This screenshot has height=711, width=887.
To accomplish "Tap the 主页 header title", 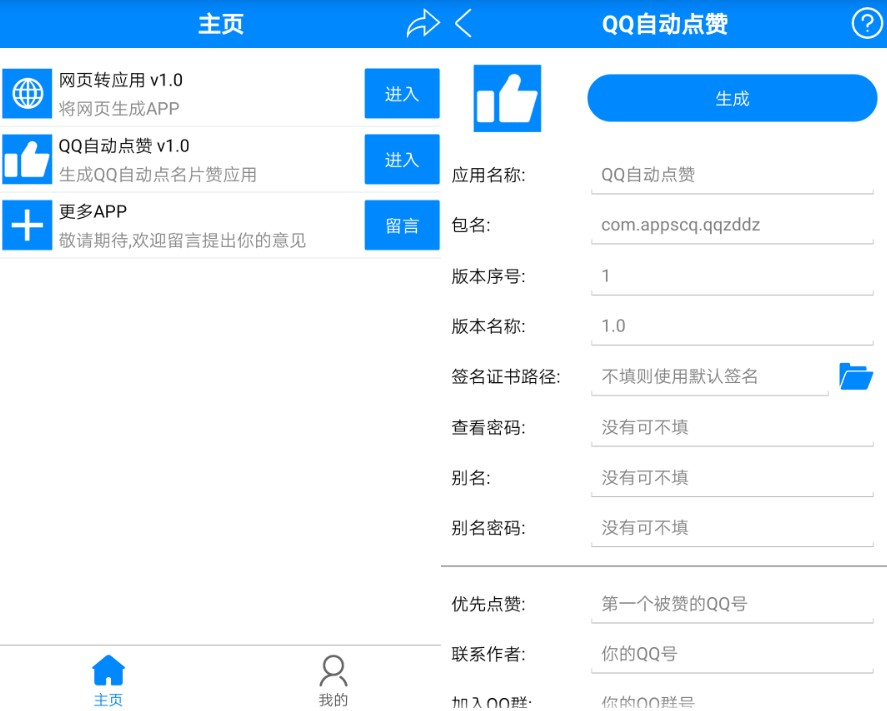I will (221, 24).
